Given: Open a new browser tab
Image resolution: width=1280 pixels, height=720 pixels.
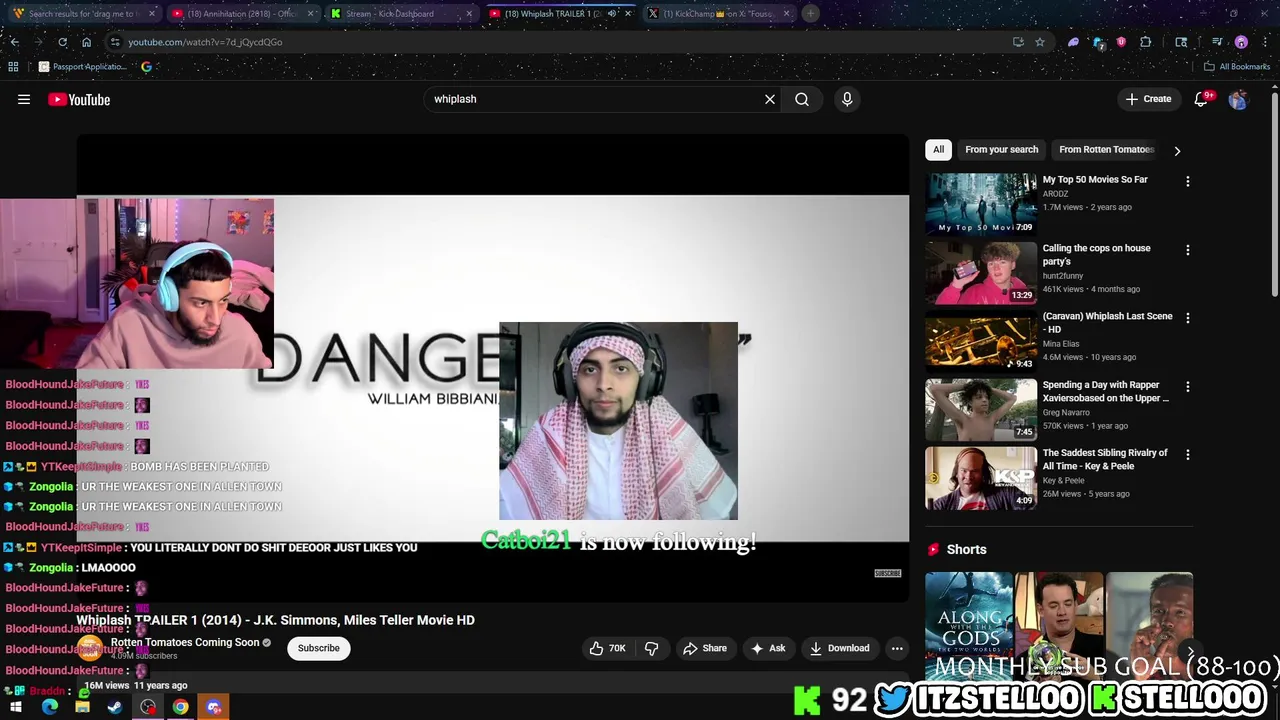Looking at the screenshot, I should coord(811,13).
